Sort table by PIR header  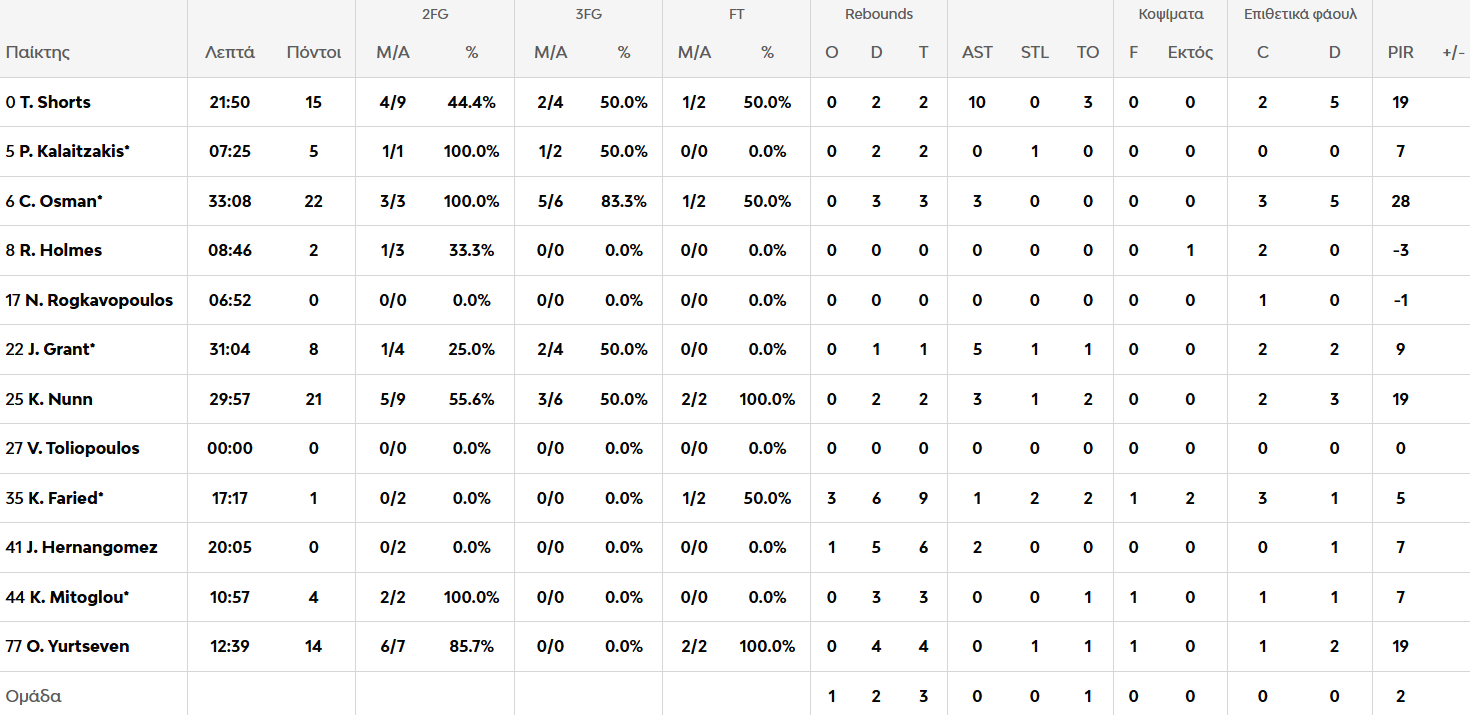(x=1400, y=52)
